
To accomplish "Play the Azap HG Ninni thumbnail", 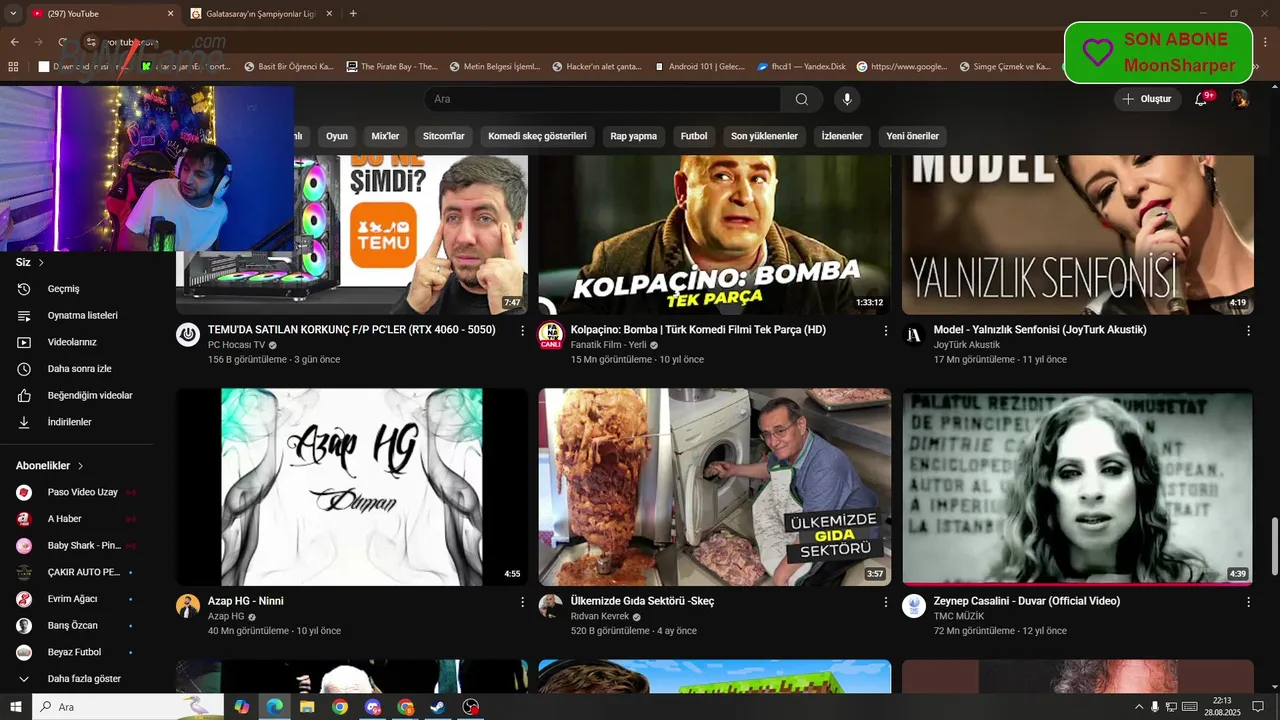I will (x=352, y=487).
